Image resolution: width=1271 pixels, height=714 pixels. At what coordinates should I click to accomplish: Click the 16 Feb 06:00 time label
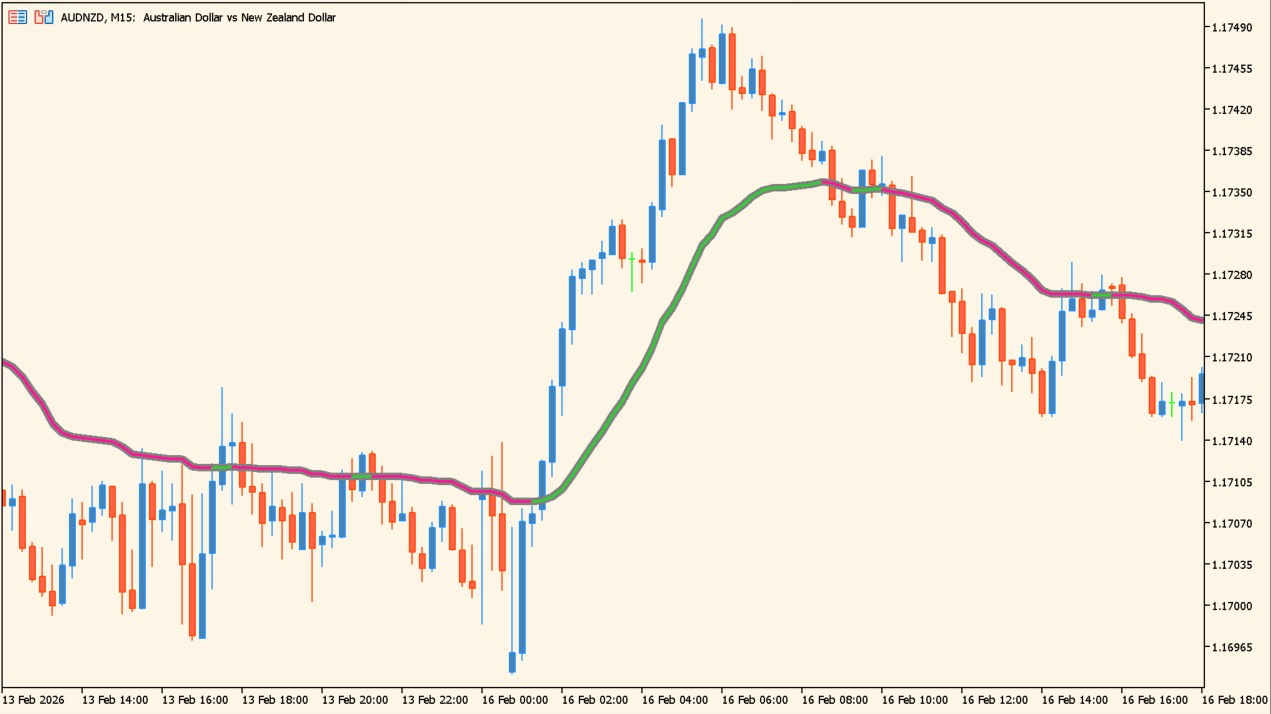(754, 699)
